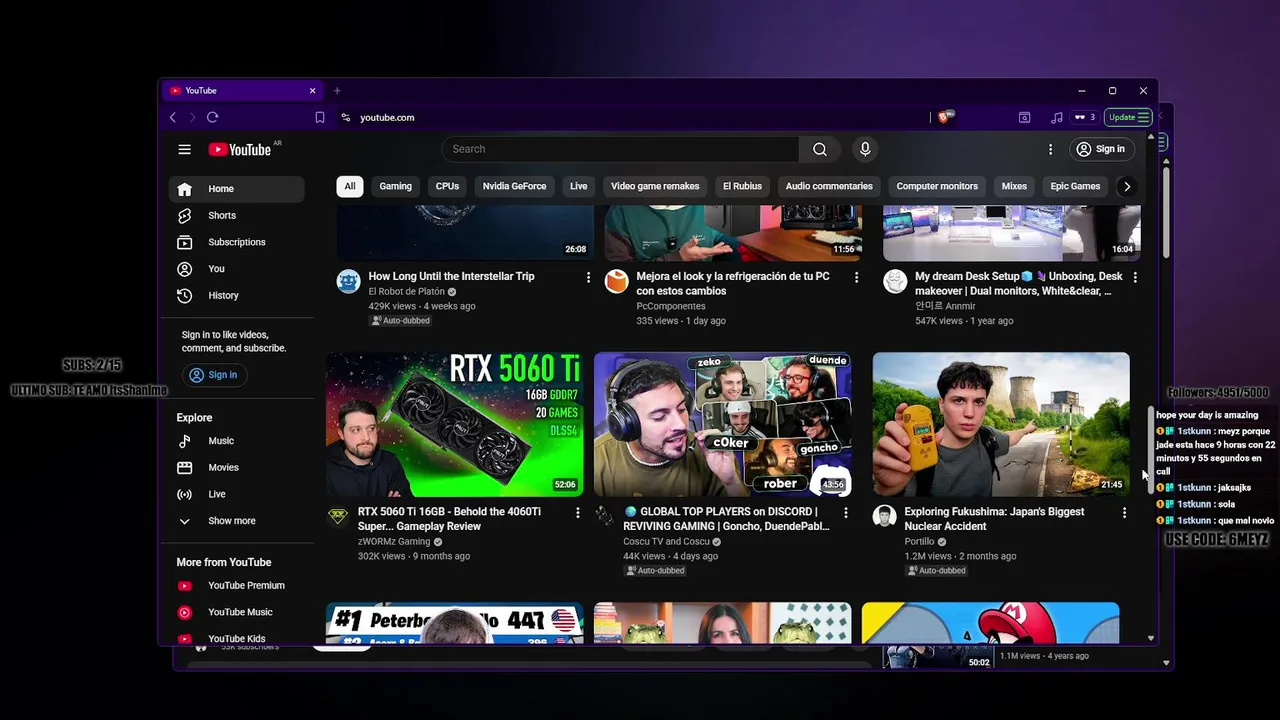Screen dimensions: 1280x720
Task: Reload the page
Action: pyautogui.click(x=212, y=117)
